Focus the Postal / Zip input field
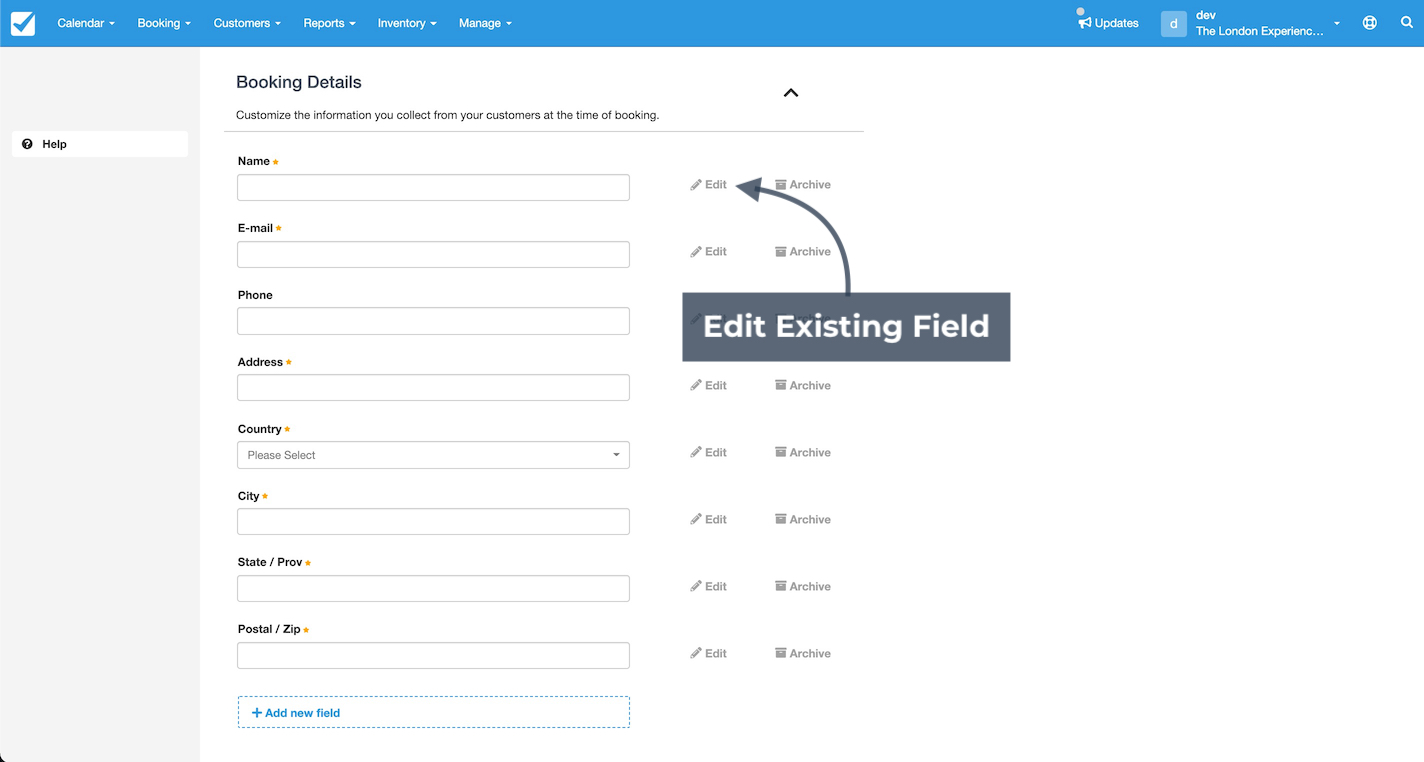 433,656
